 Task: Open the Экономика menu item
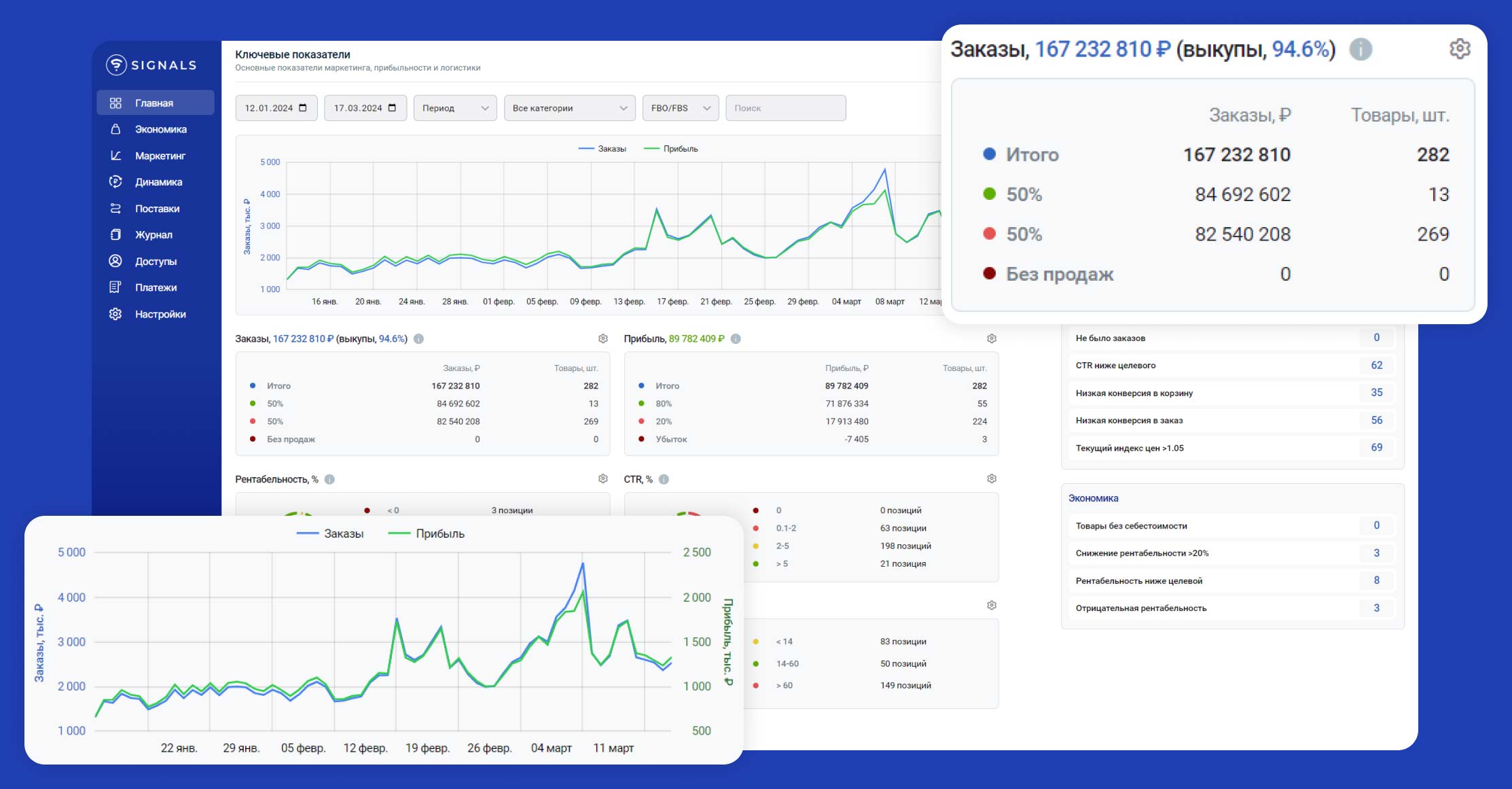155,129
